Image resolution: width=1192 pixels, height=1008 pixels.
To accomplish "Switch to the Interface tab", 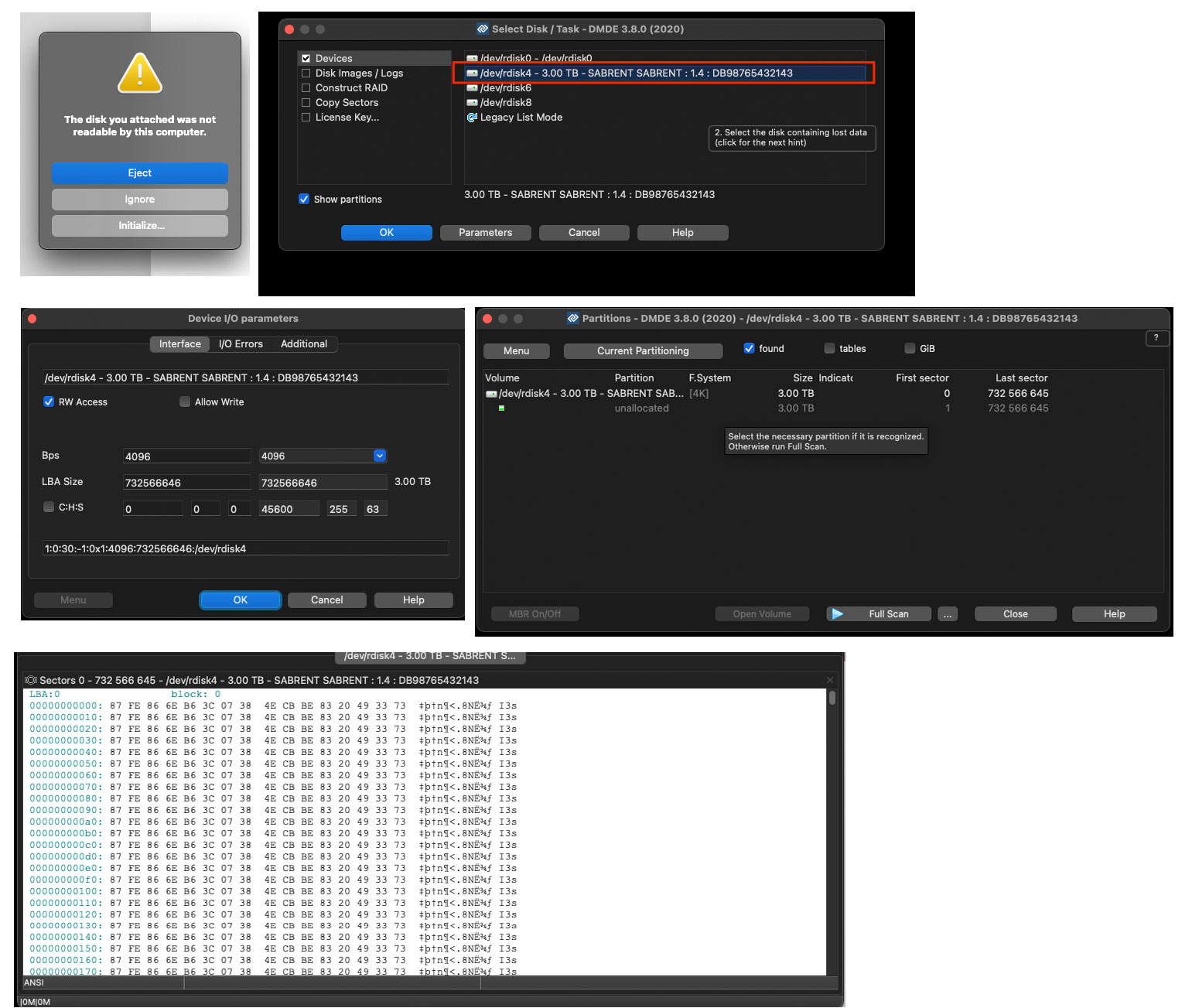I will pyautogui.click(x=179, y=344).
